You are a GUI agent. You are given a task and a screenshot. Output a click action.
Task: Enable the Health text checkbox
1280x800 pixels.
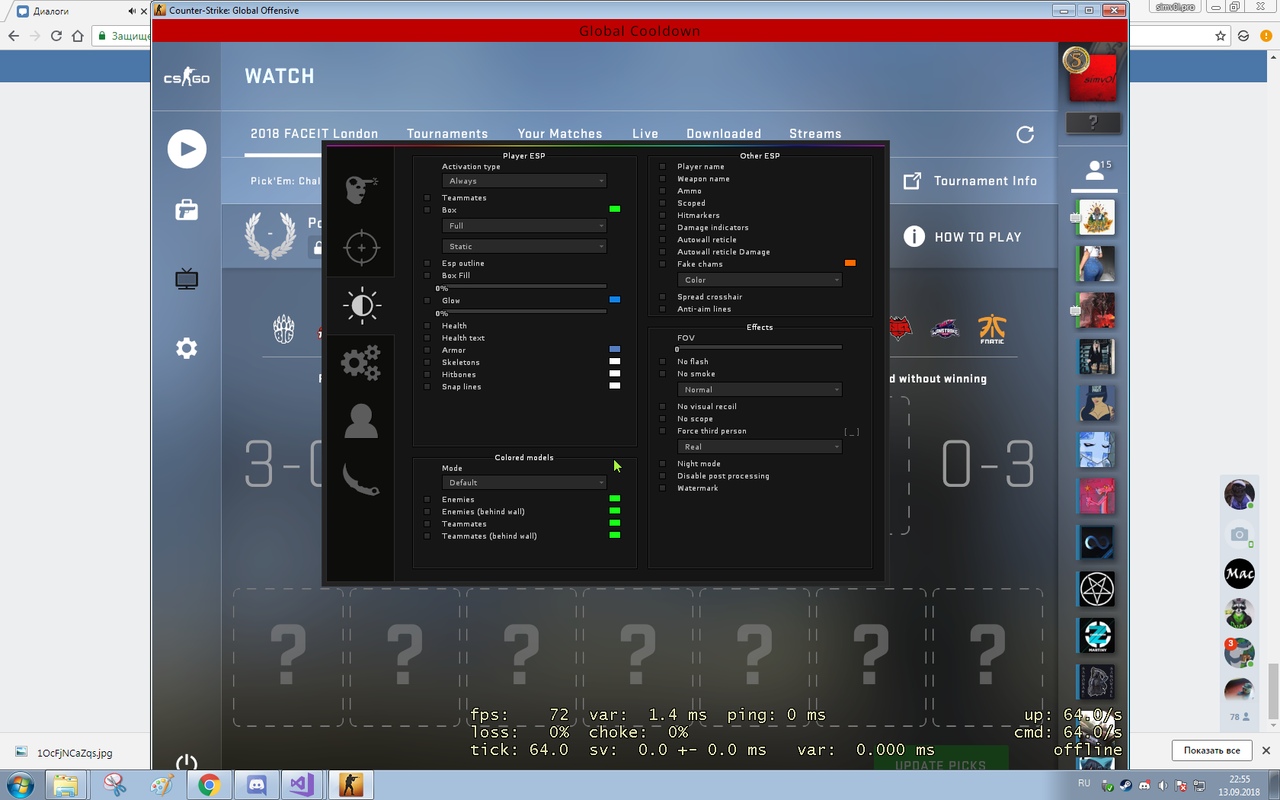[427, 338]
